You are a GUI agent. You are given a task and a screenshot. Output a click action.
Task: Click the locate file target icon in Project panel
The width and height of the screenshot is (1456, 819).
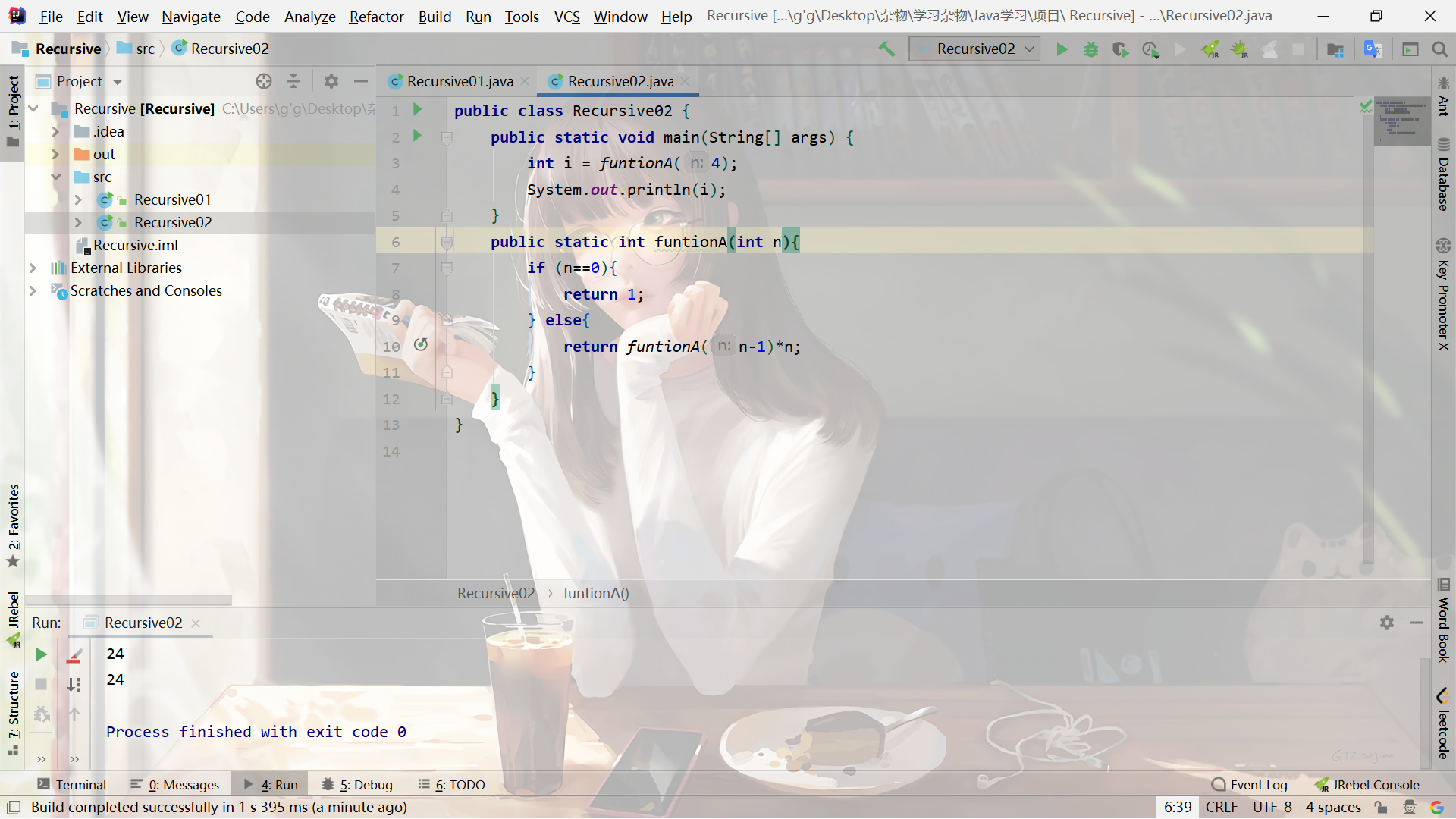(x=264, y=81)
